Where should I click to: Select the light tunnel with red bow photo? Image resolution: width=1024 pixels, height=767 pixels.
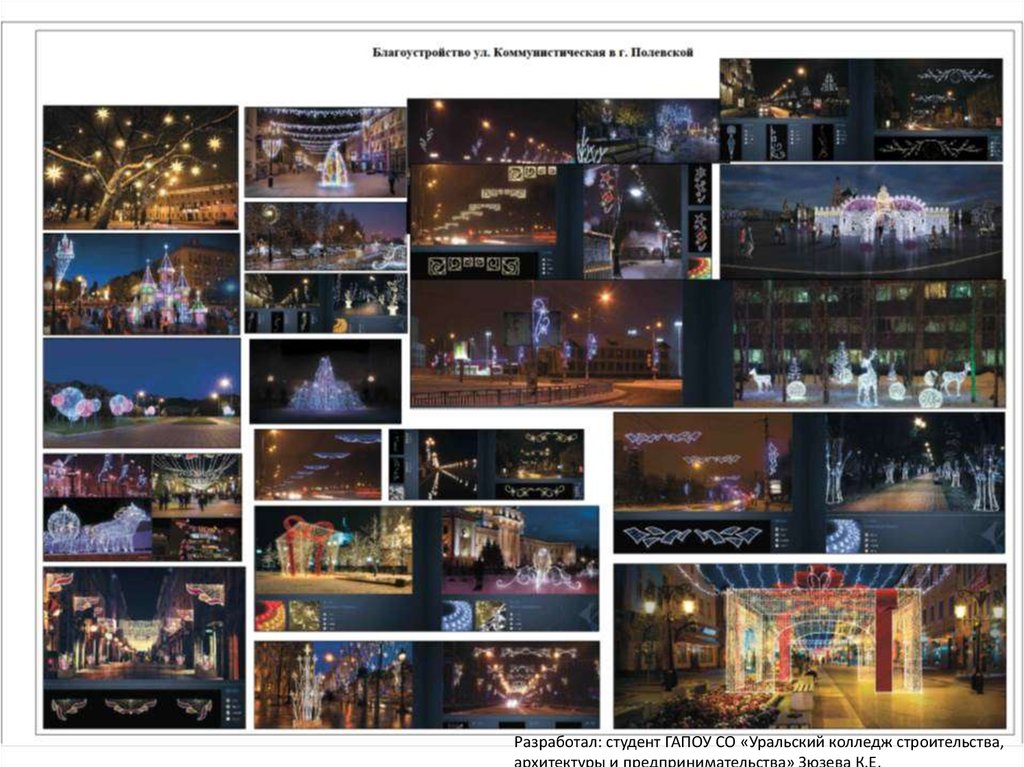pos(809,645)
